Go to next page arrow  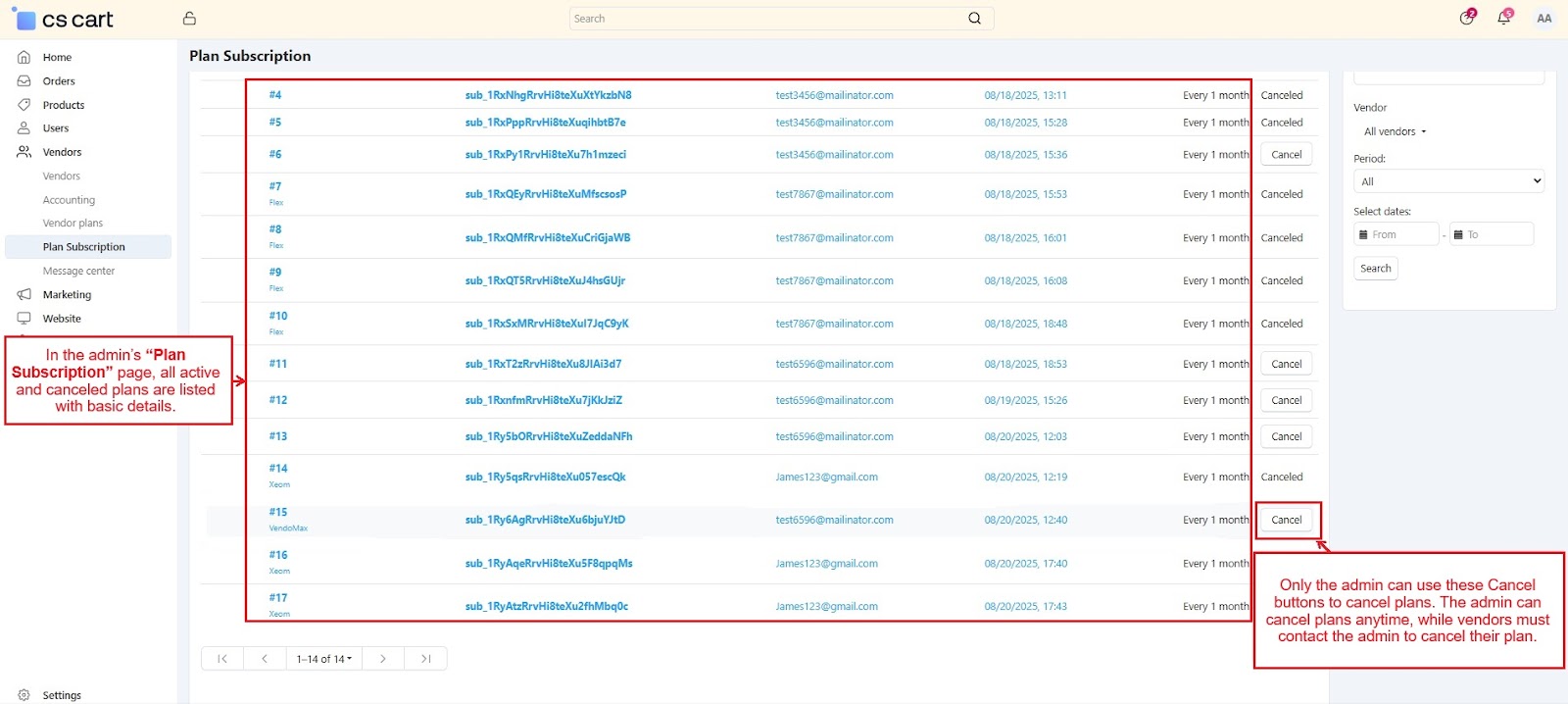click(383, 659)
